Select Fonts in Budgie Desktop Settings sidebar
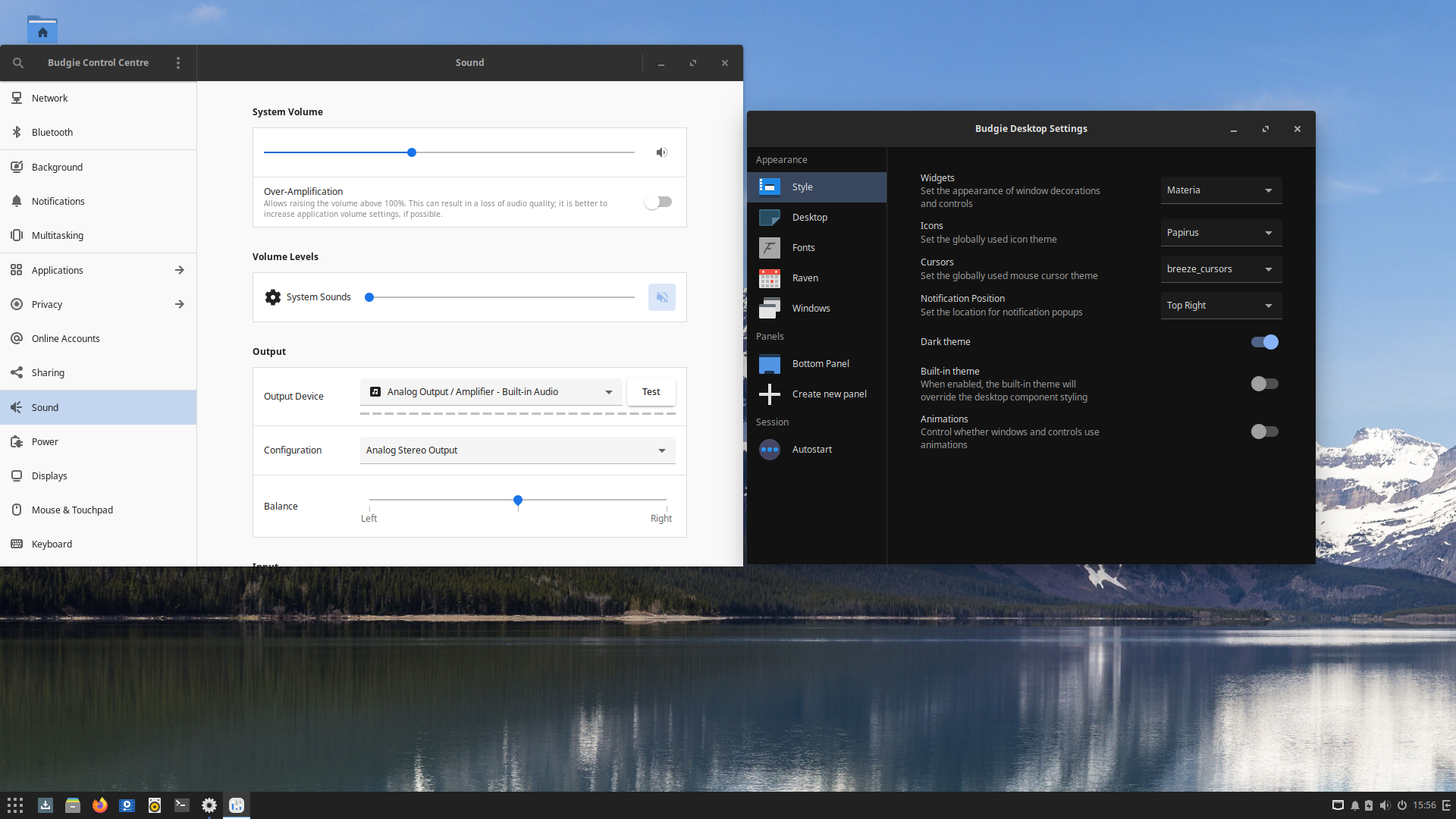The width and height of the screenshot is (1456, 819). pos(817,248)
